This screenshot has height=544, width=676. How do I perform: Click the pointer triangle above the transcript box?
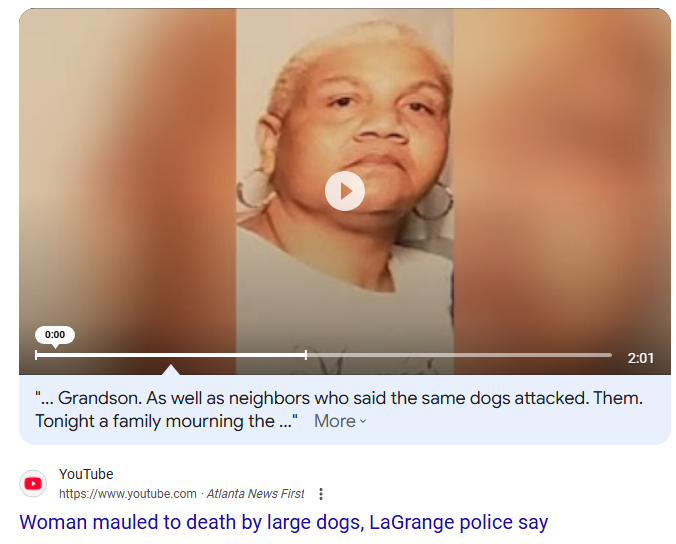tap(171, 370)
